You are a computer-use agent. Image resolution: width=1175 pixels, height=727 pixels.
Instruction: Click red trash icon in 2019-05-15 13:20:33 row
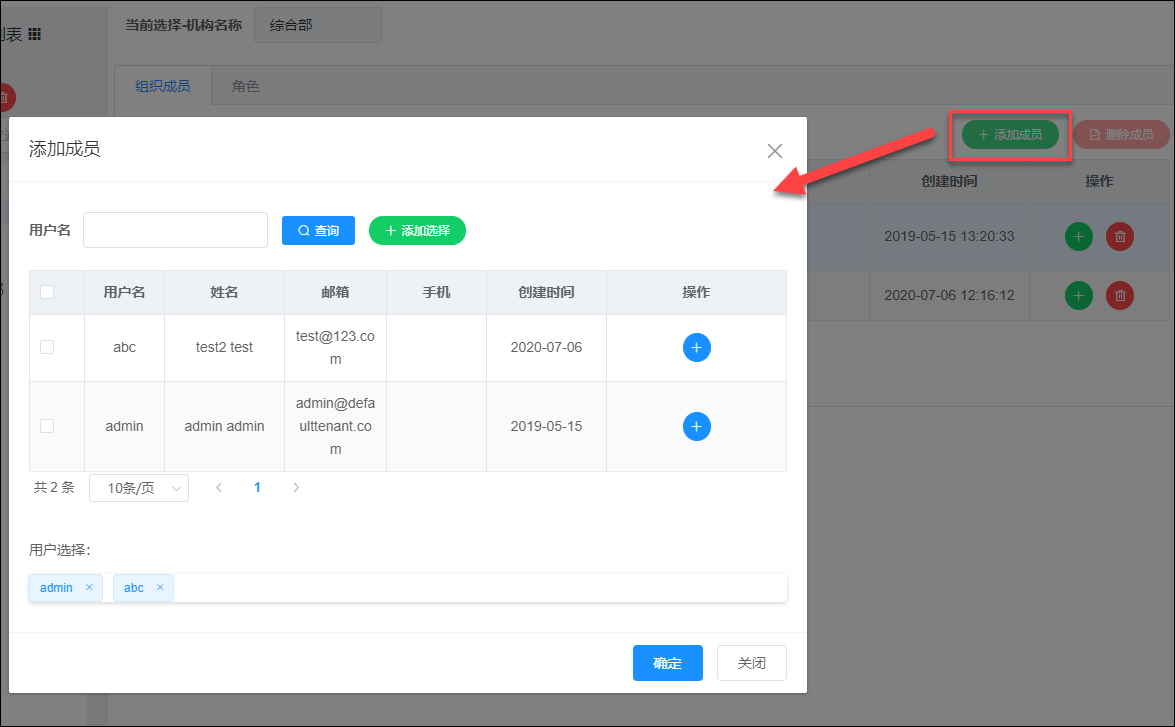tap(1120, 237)
